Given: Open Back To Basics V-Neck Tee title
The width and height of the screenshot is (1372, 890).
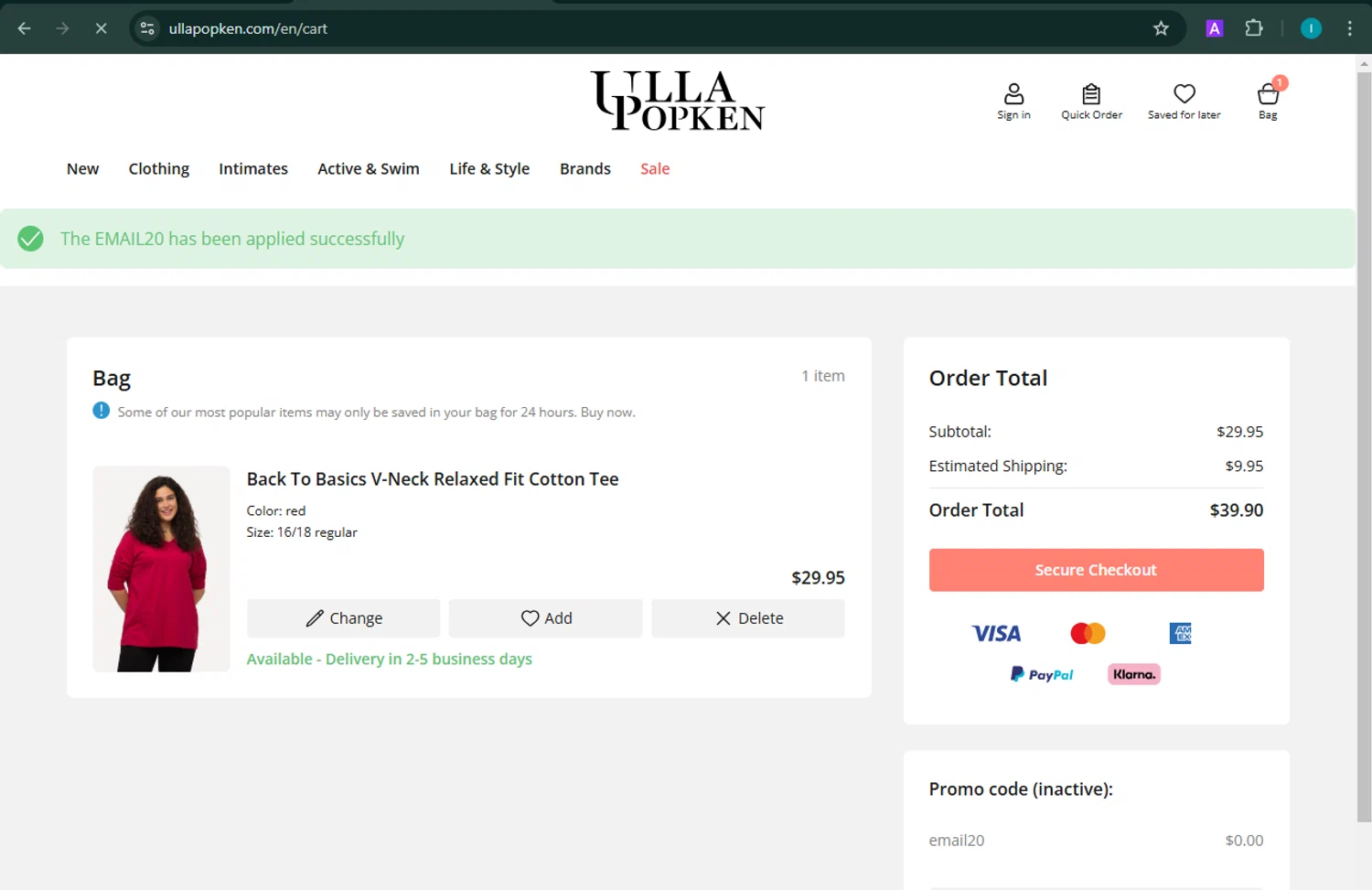Looking at the screenshot, I should 433,479.
